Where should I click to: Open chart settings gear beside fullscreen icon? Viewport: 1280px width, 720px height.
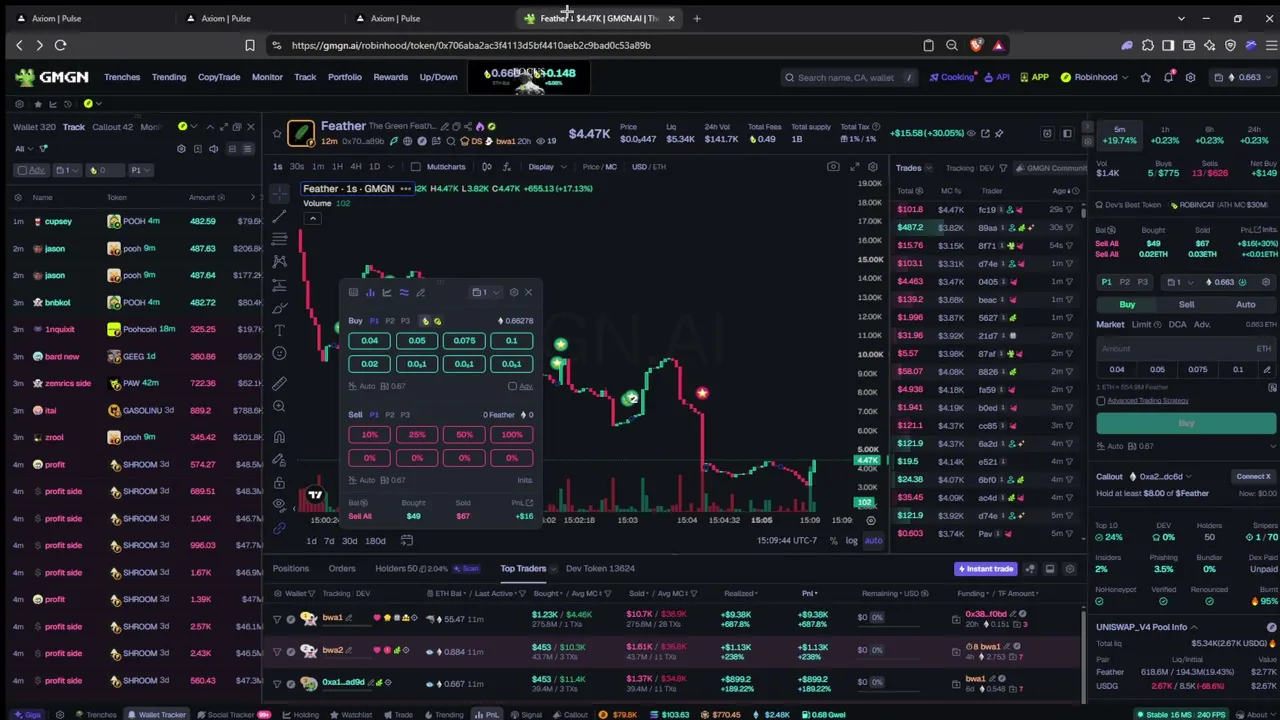tap(873, 167)
